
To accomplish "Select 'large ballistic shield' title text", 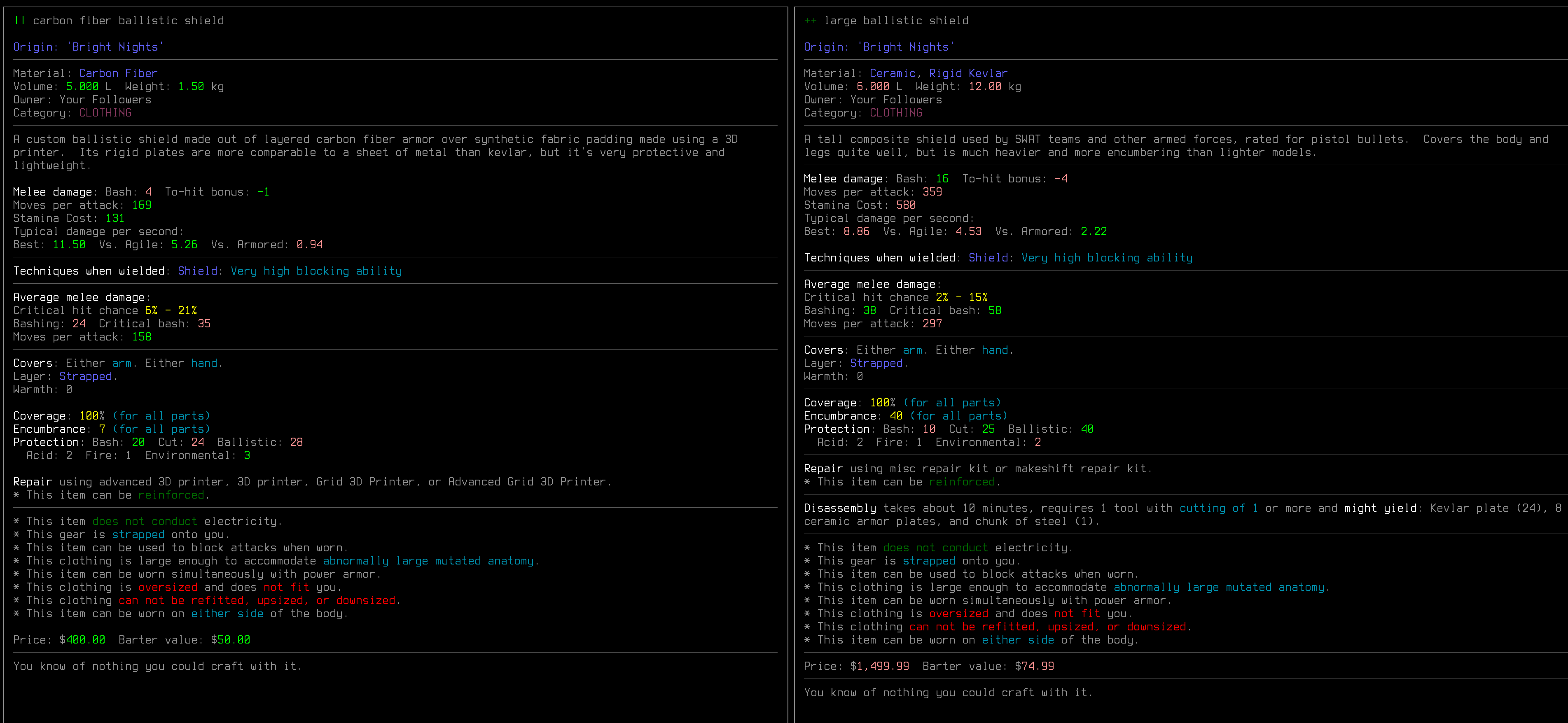I will [x=896, y=21].
